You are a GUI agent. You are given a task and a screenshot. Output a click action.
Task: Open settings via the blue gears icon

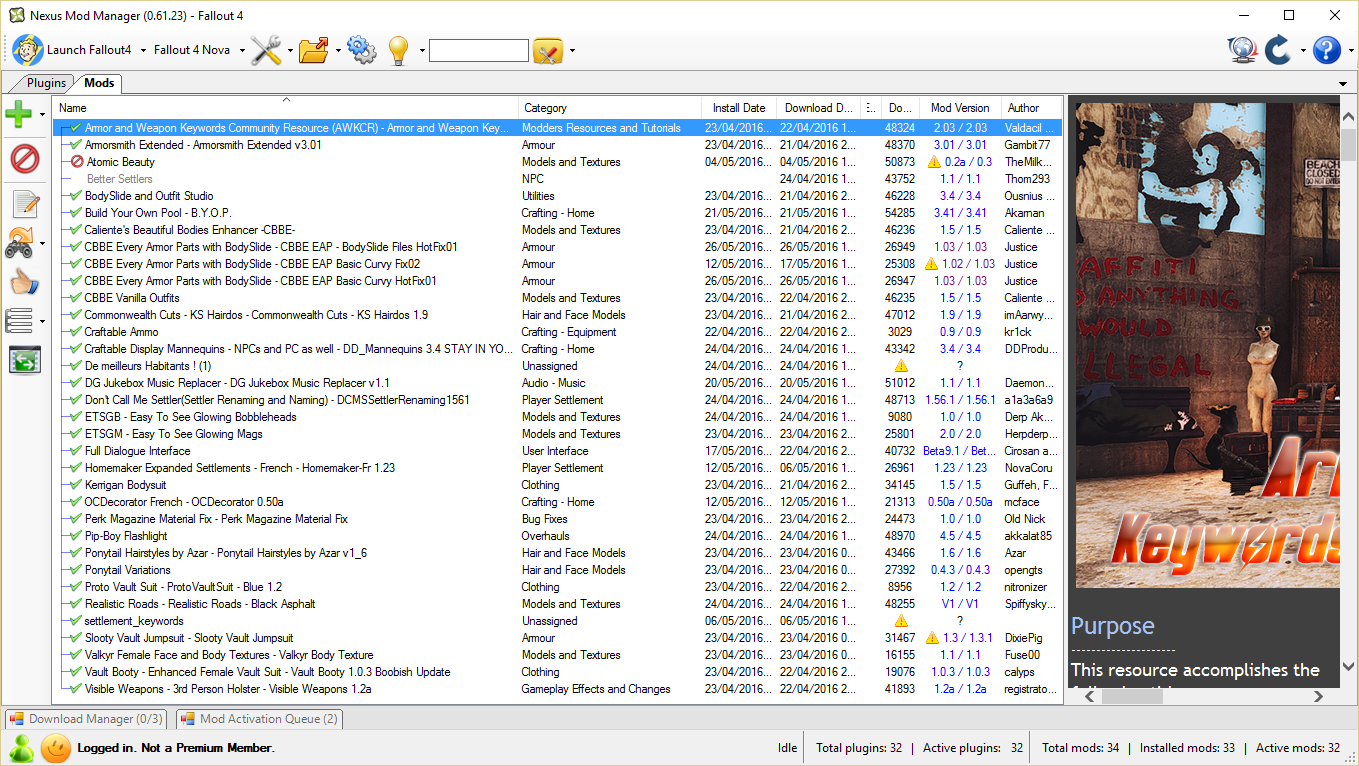coord(361,50)
